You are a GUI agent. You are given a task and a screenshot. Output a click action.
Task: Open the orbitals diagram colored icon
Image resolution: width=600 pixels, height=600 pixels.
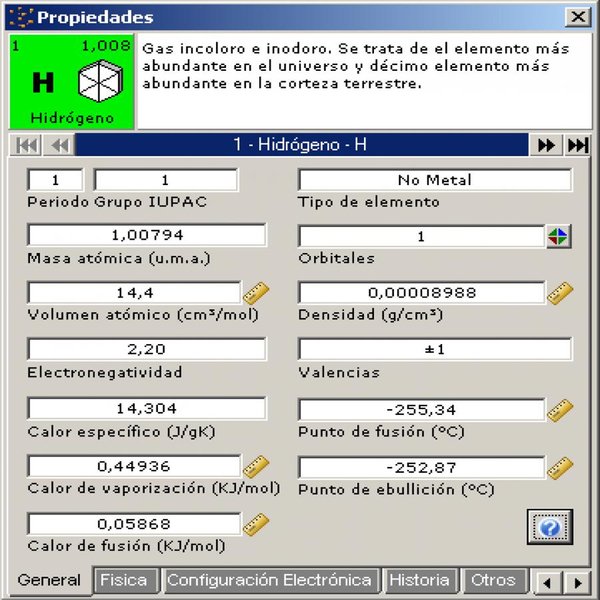(559, 237)
